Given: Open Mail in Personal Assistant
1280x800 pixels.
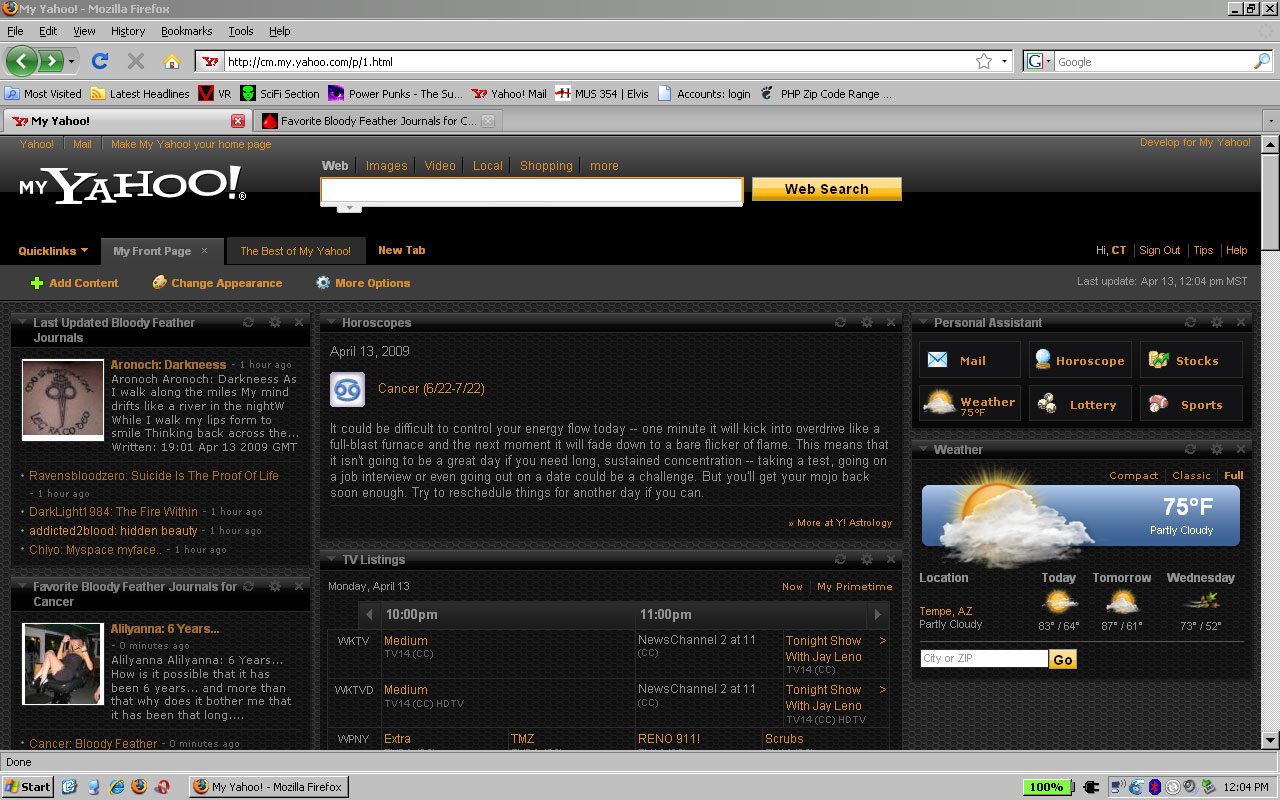Looking at the screenshot, I should tap(969, 361).
